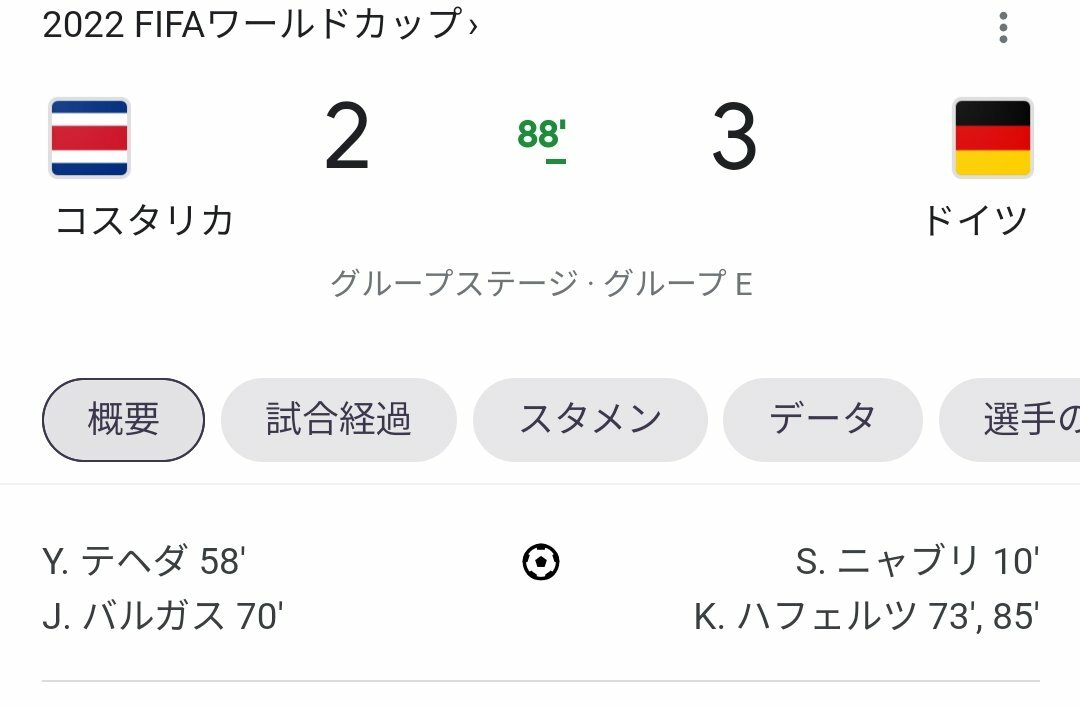The image size is (1080, 708).
Task: Select scorer K. ハフェルツ 73', 85'
Action: [x=866, y=616]
